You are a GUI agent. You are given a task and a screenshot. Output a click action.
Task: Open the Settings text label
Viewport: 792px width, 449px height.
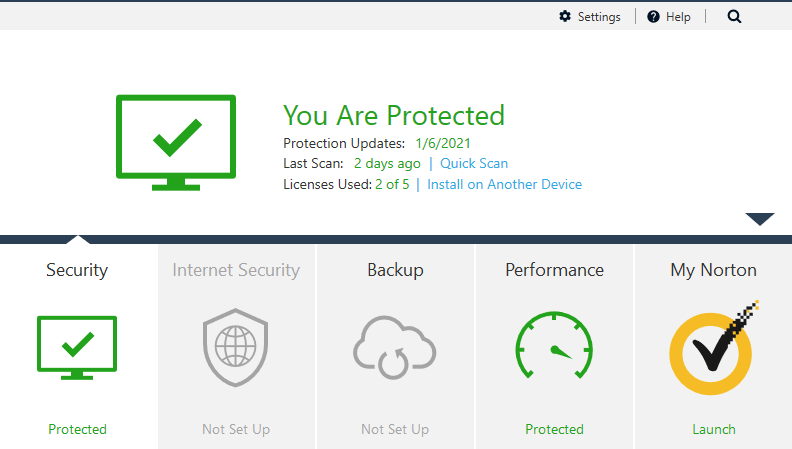[599, 17]
